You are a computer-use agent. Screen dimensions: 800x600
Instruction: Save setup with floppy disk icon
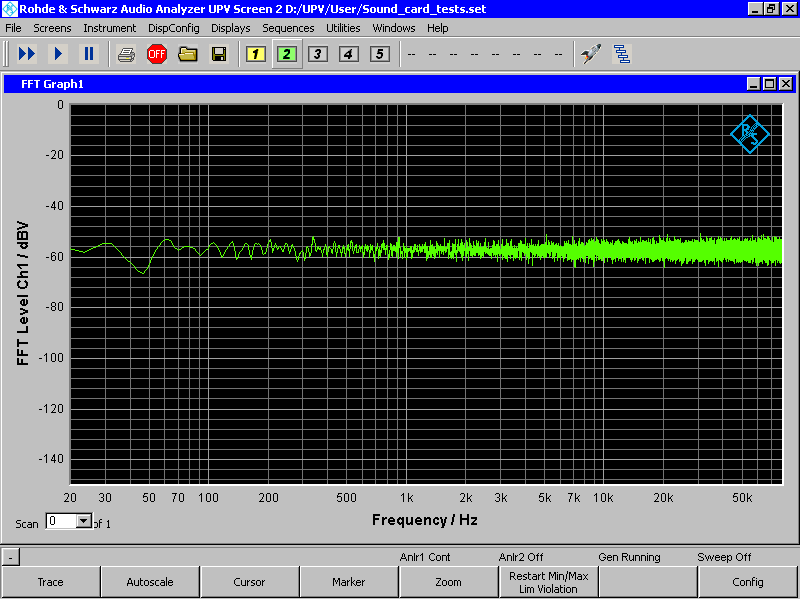click(x=219, y=54)
